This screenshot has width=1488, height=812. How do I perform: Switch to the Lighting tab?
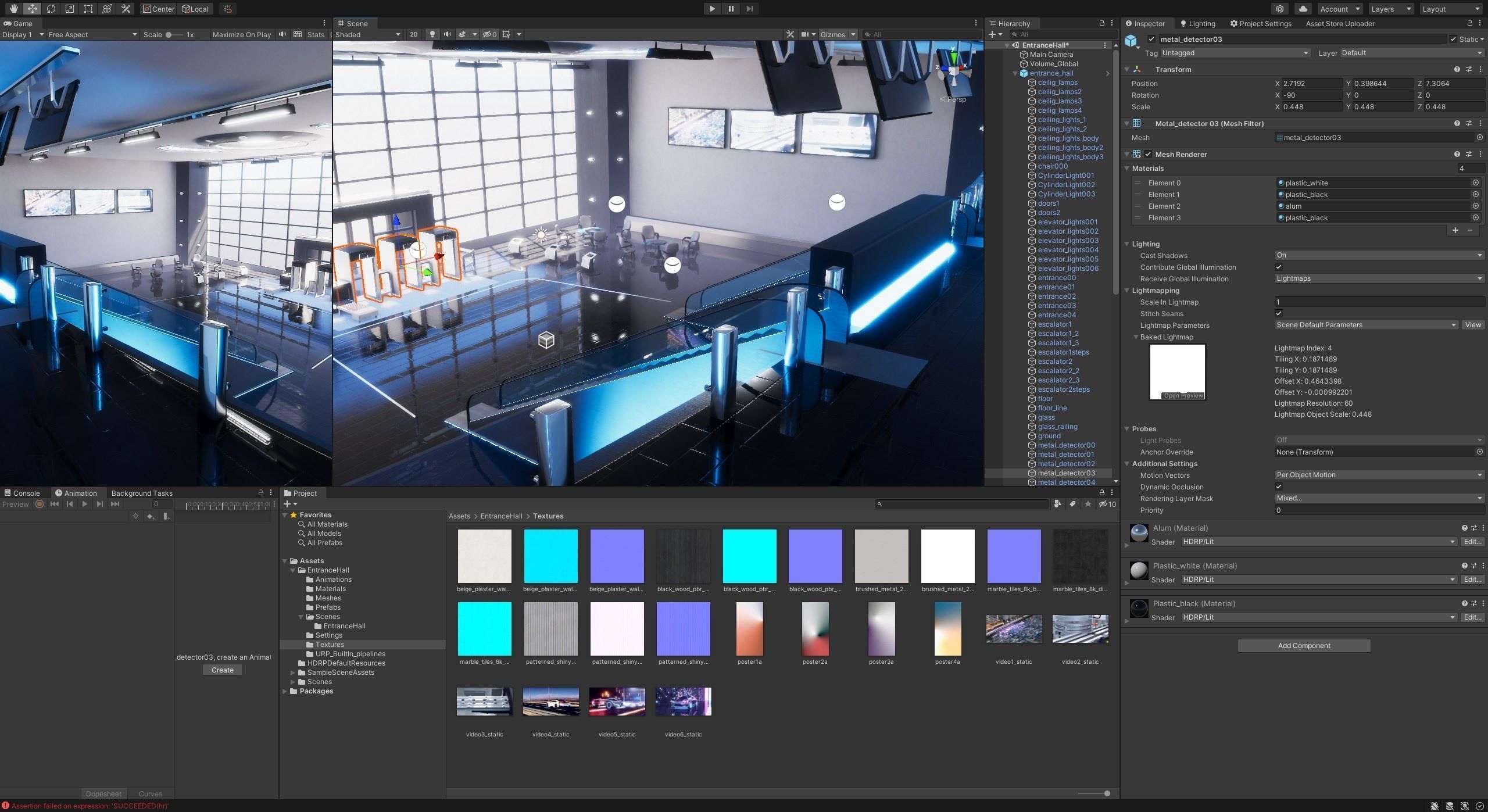click(1197, 24)
